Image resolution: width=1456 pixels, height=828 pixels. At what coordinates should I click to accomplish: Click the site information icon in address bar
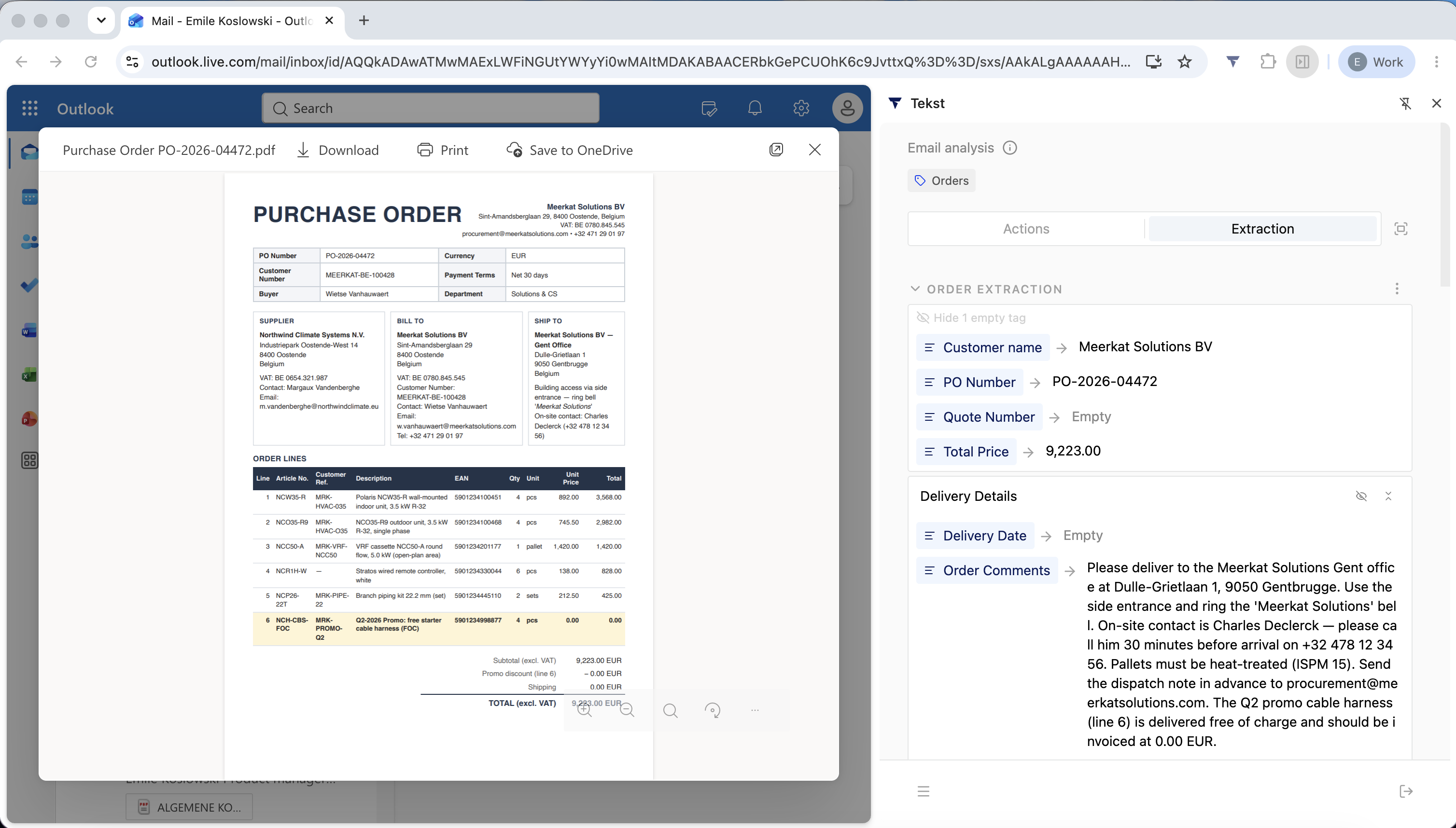[133, 61]
